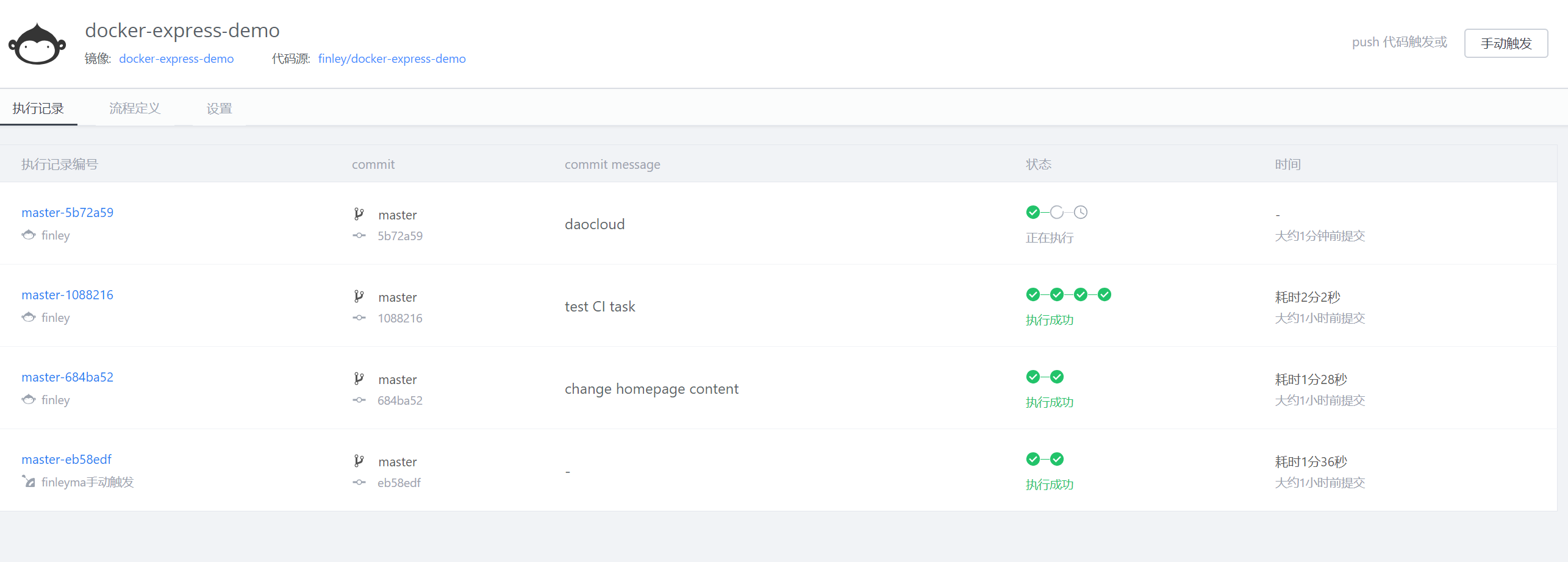Screen dimensions: 1568x562
Task: Click second green checkmark of master-684ba52
Action: click(1057, 377)
